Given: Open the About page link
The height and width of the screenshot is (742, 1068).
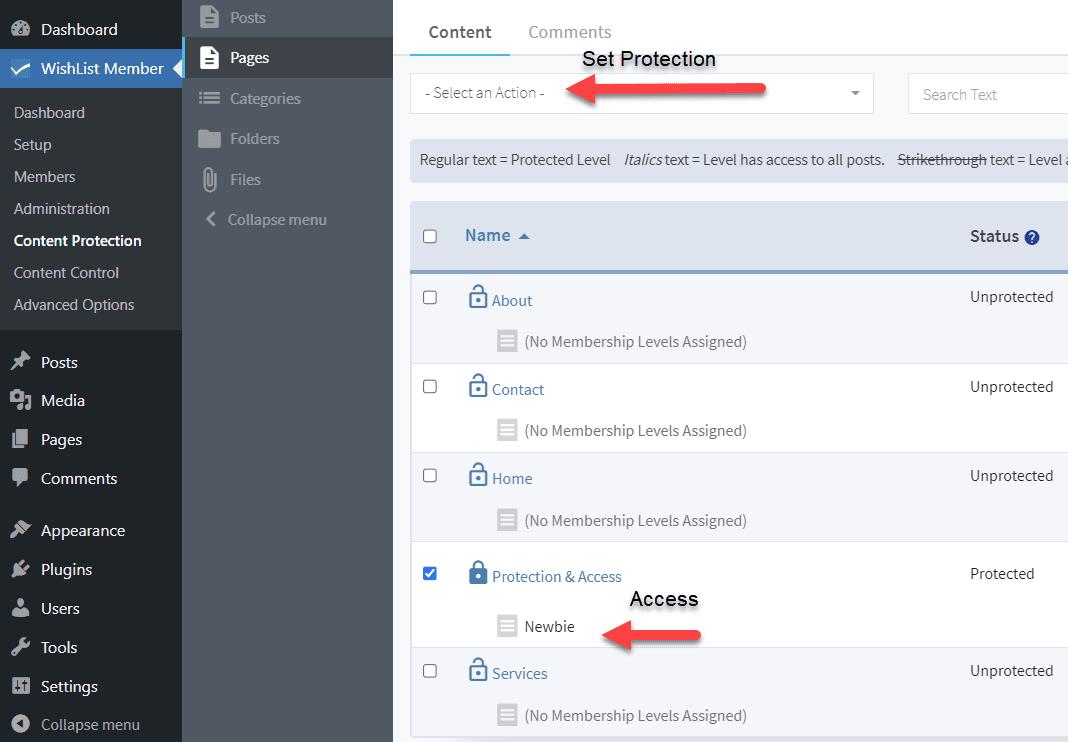Looking at the screenshot, I should [512, 300].
